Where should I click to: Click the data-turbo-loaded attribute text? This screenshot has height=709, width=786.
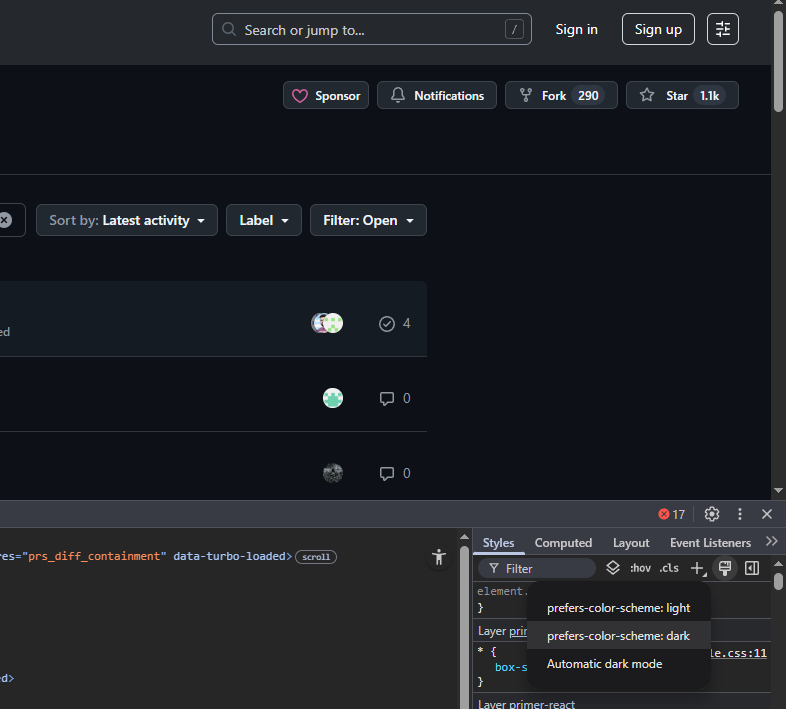click(x=229, y=556)
